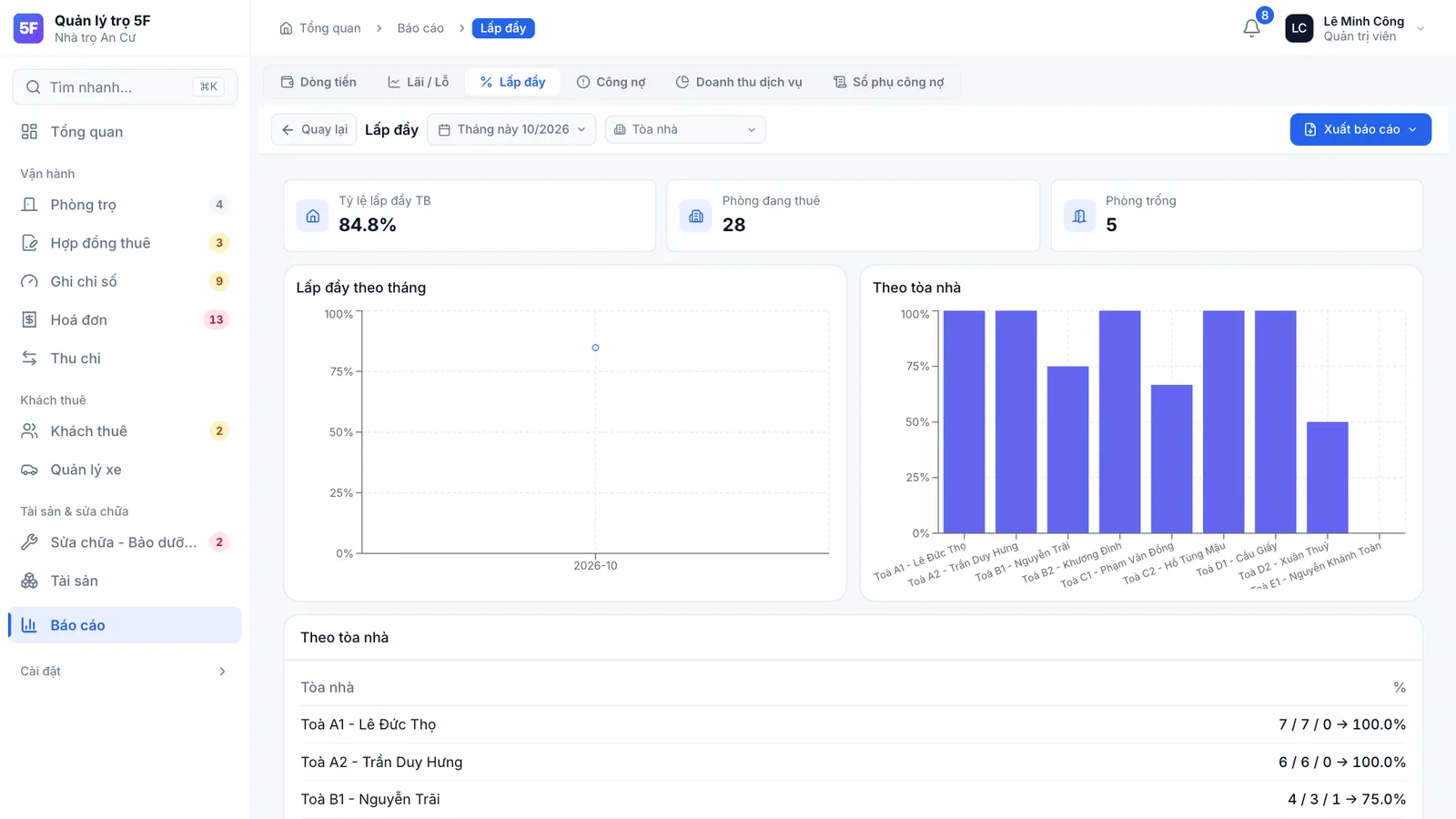Screen dimensions: 1456x819
Task: Click the Khách thuê people icon
Action: [29, 431]
